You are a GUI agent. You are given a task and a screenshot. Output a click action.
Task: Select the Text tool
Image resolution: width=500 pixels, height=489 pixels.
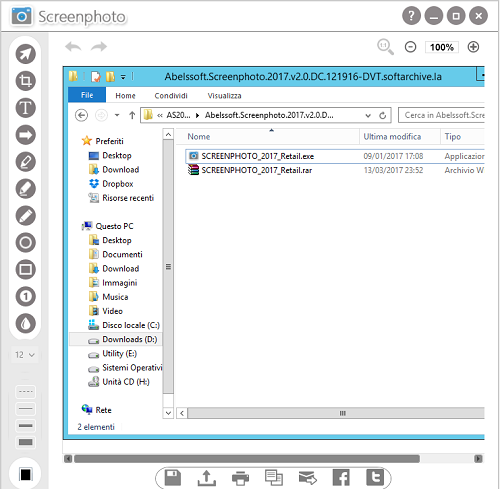click(26, 108)
